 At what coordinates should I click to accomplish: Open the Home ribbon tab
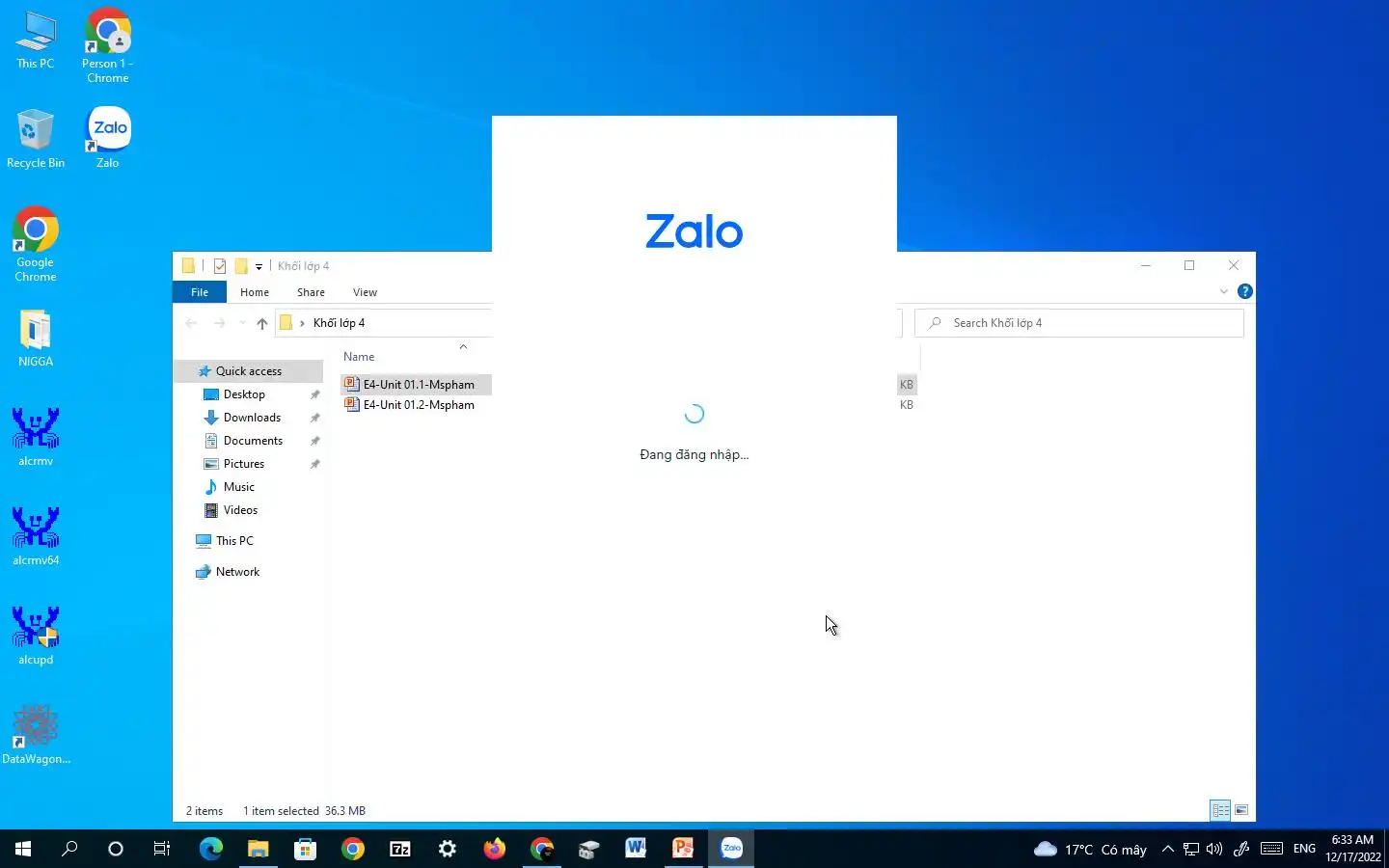click(x=255, y=292)
